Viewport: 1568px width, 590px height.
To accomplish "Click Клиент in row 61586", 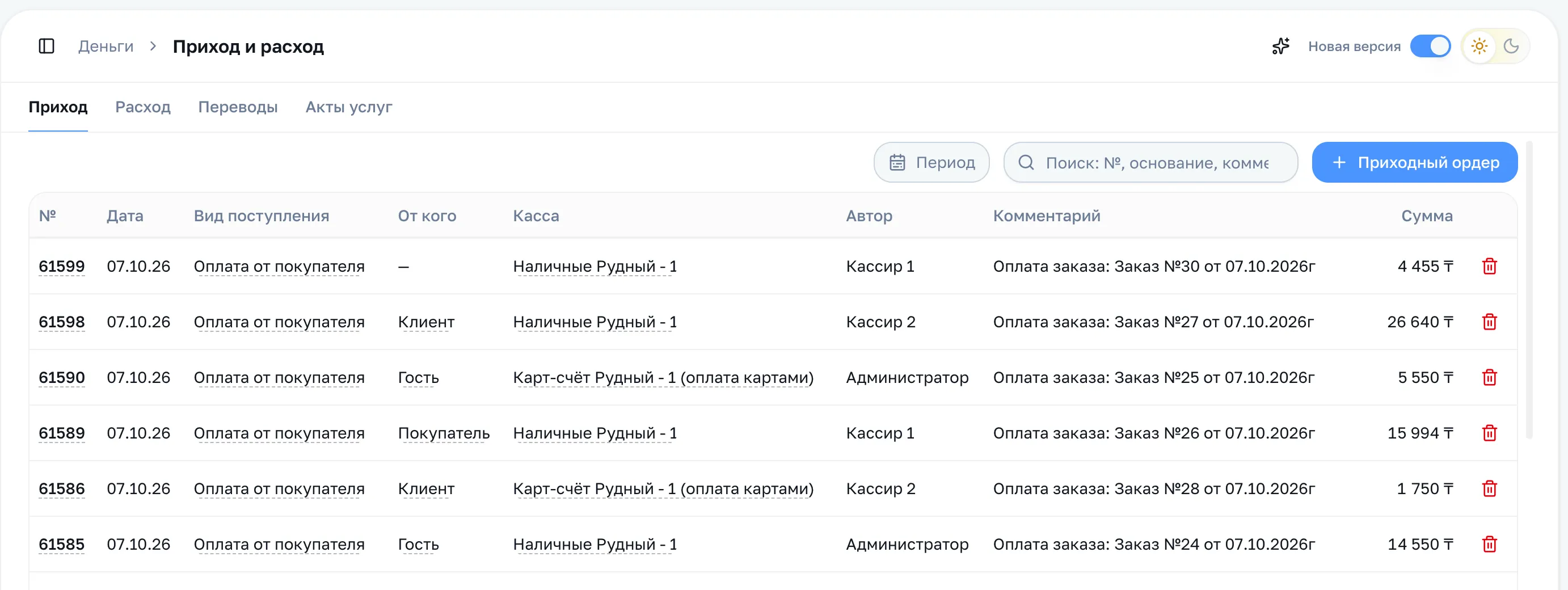I will (x=426, y=488).
